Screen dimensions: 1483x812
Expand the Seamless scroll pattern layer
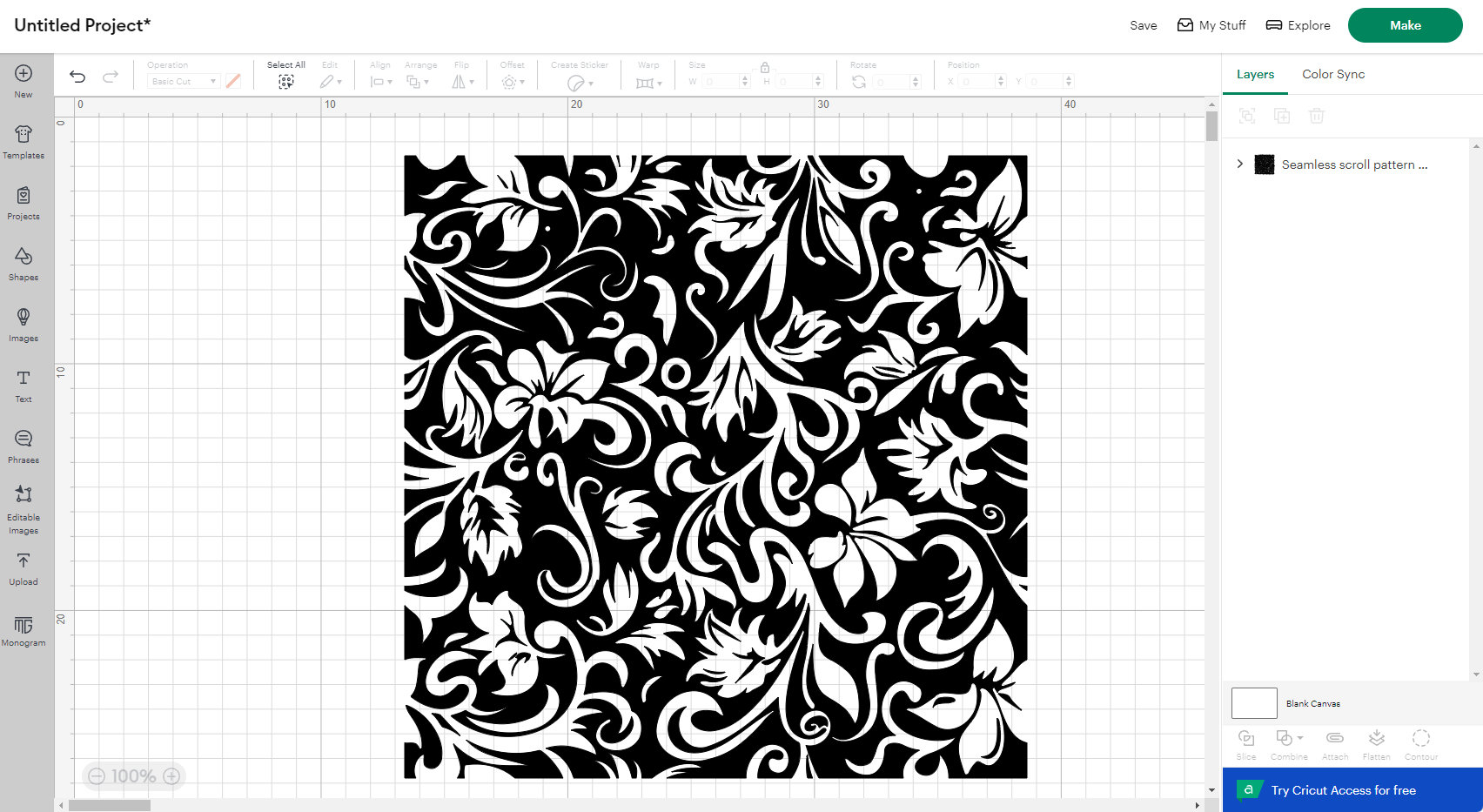pos(1239,164)
